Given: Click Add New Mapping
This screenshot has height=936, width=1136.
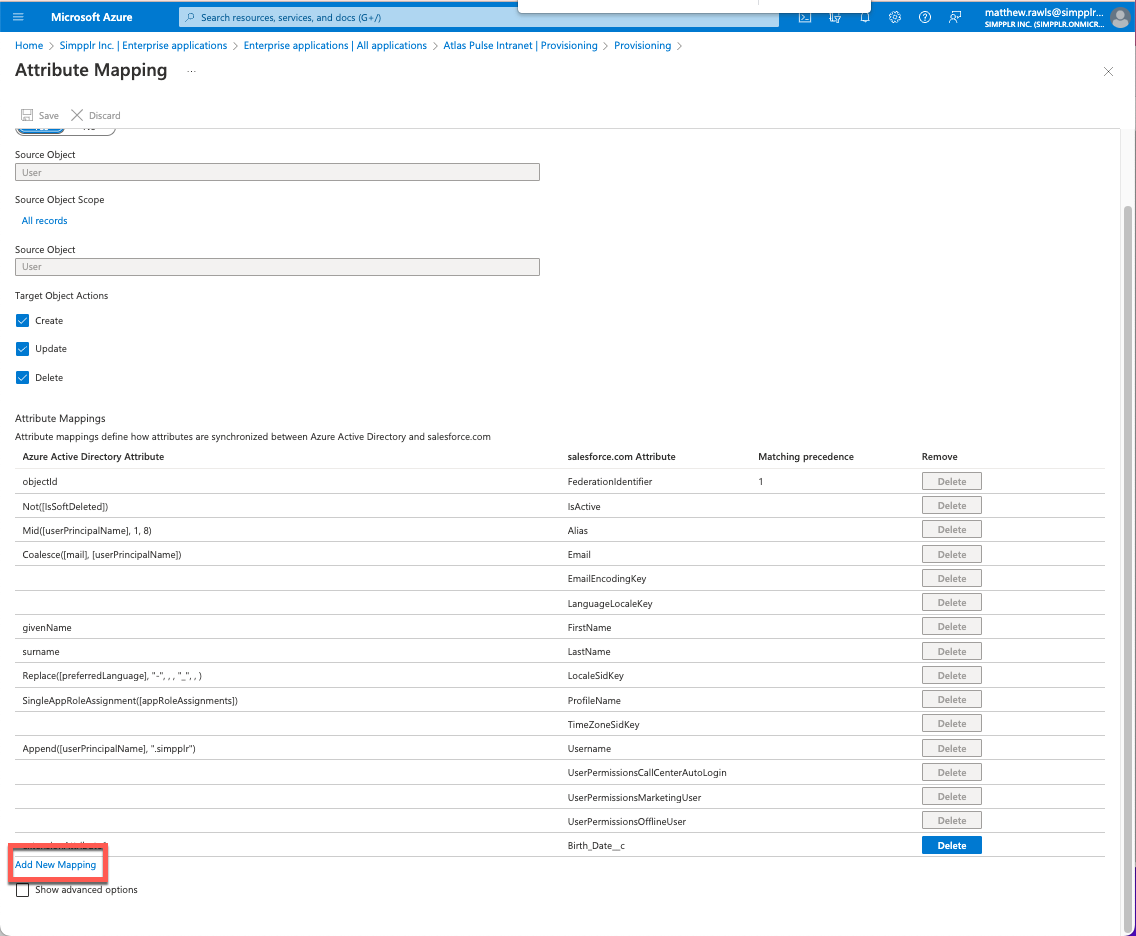Looking at the screenshot, I should click(x=56, y=864).
